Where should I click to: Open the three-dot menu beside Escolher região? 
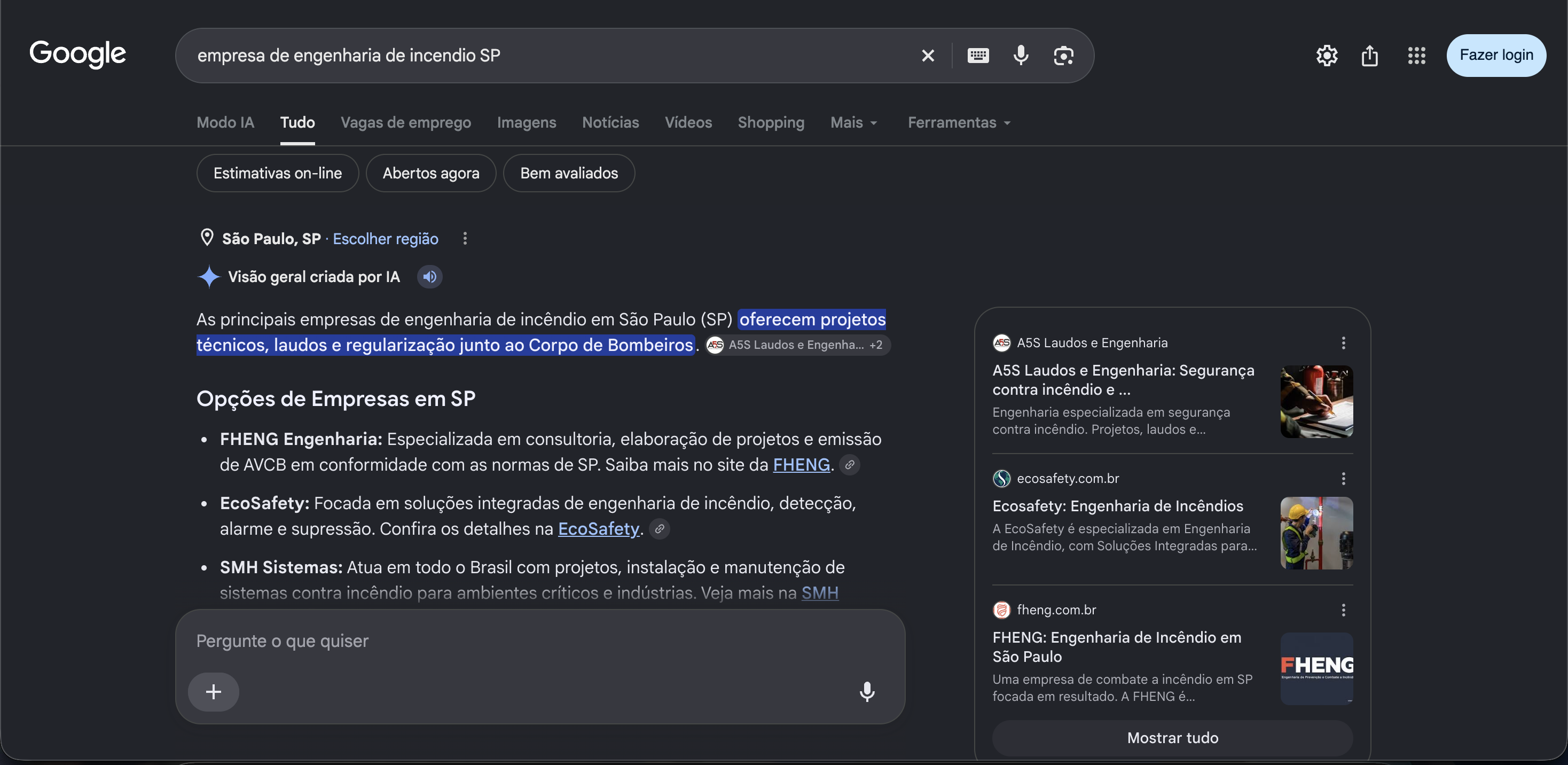click(465, 238)
